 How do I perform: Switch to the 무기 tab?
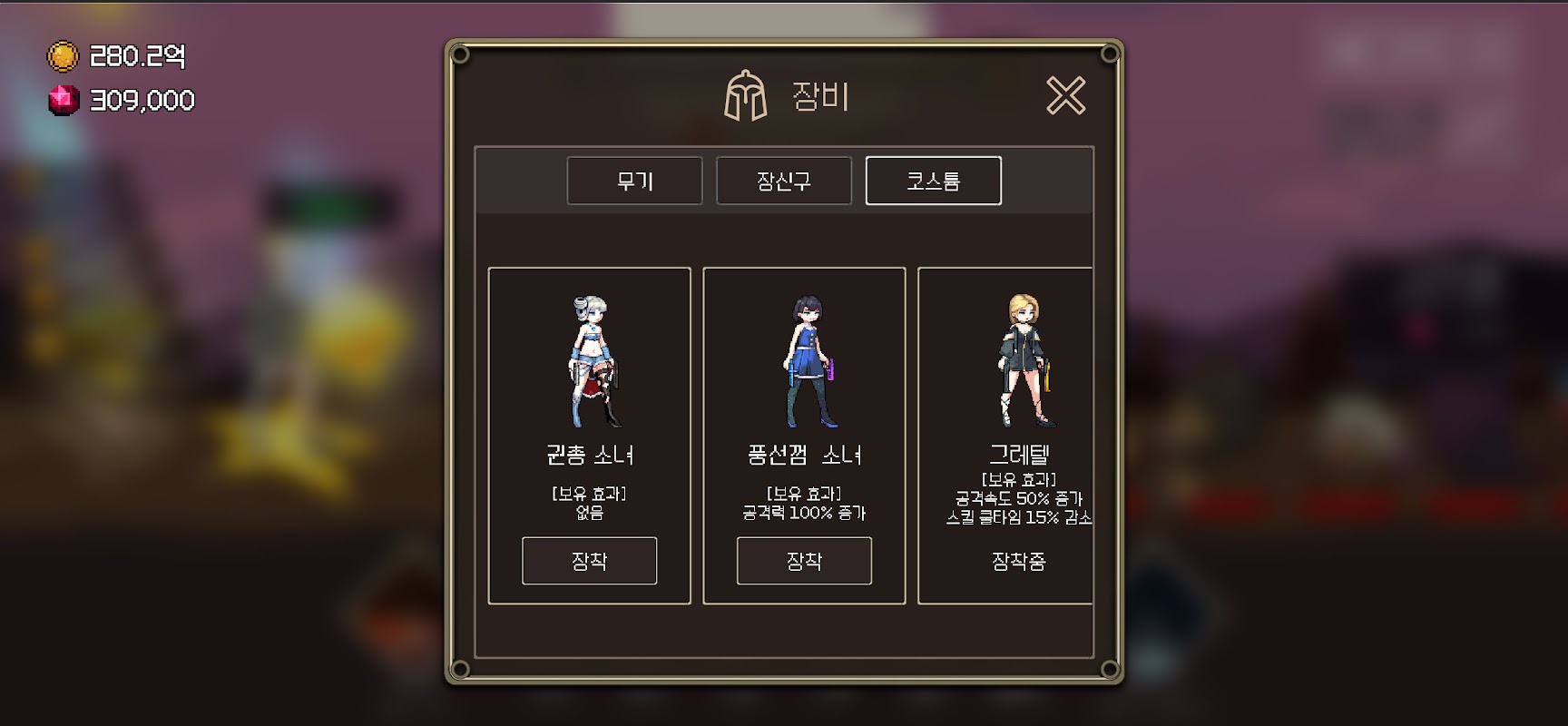point(634,181)
